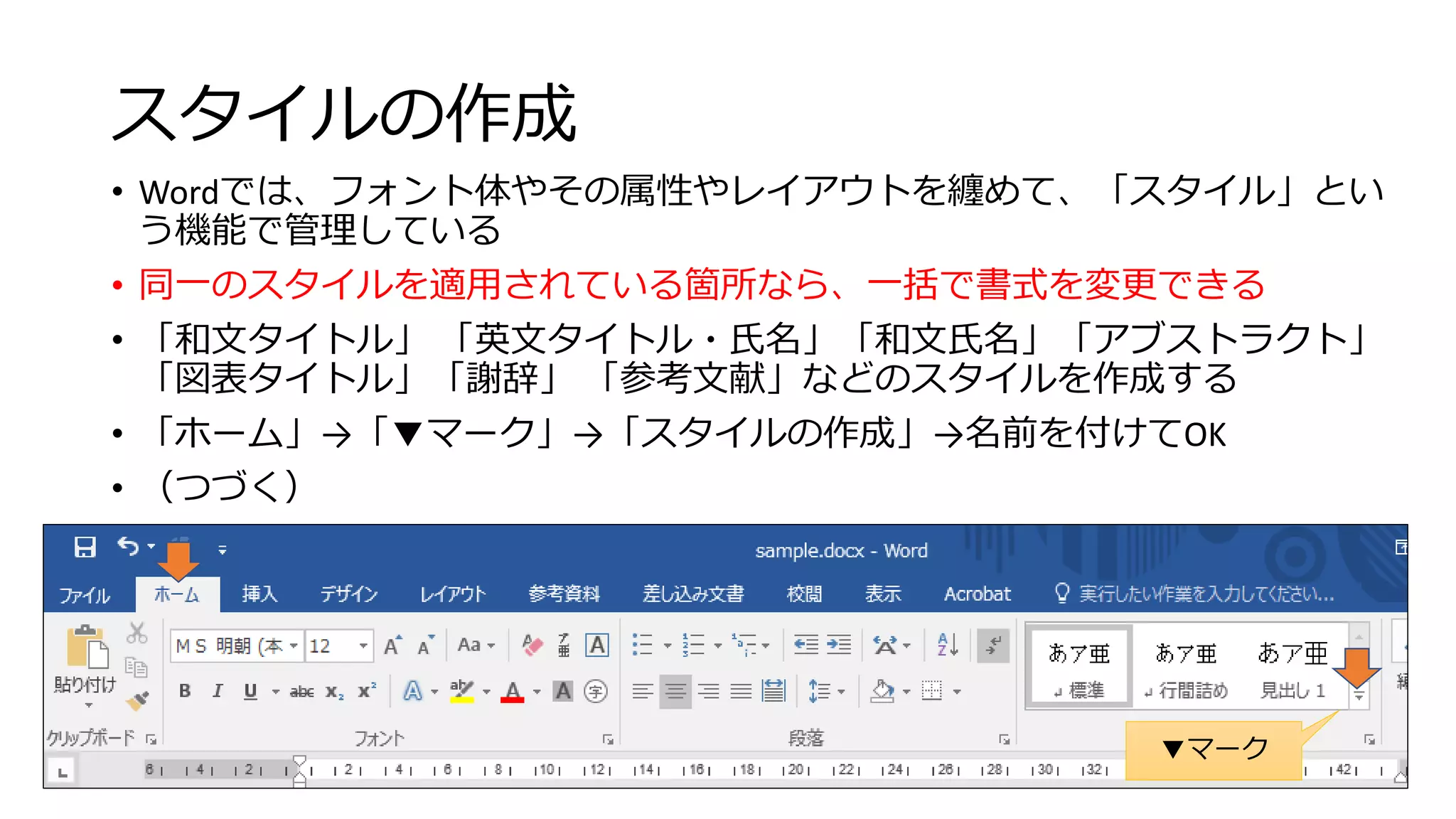Click the 貼り付け paste clipboard icon

tap(87, 647)
